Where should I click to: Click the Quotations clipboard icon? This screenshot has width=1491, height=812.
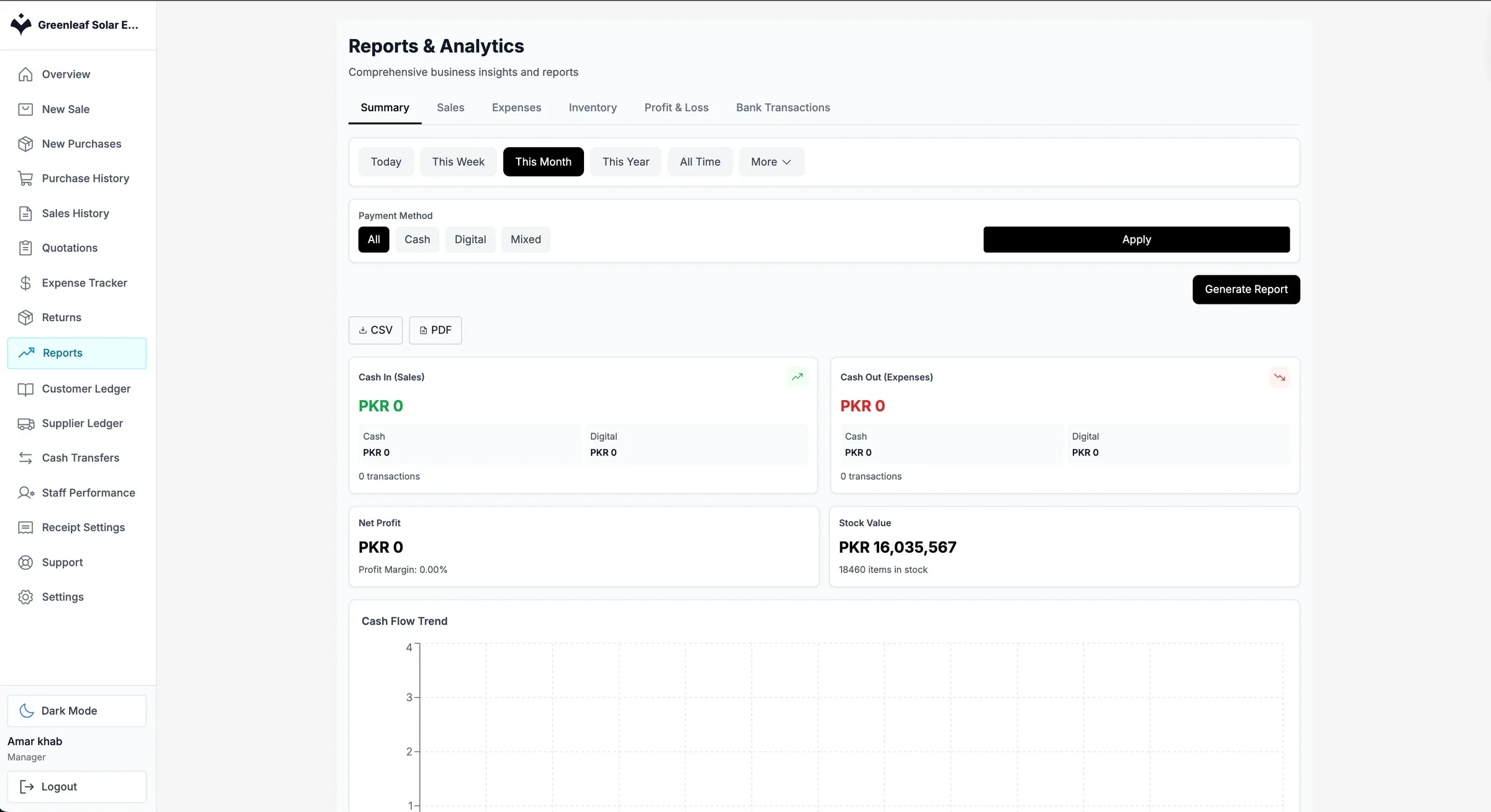click(x=25, y=249)
